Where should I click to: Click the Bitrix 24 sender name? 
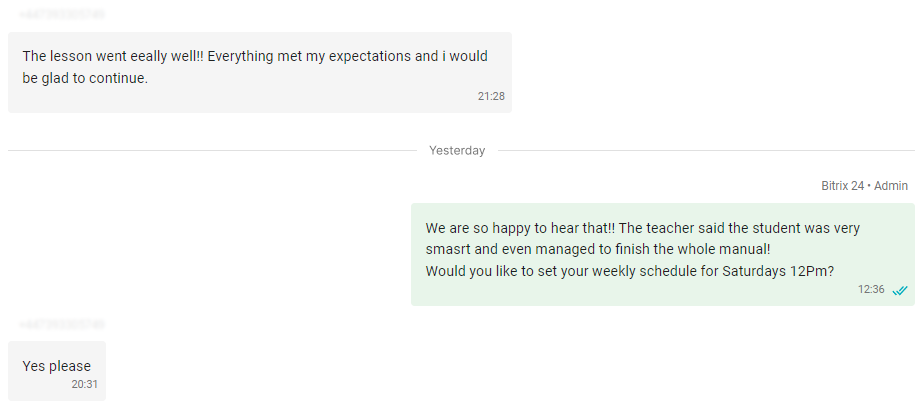tap(843, 186)
